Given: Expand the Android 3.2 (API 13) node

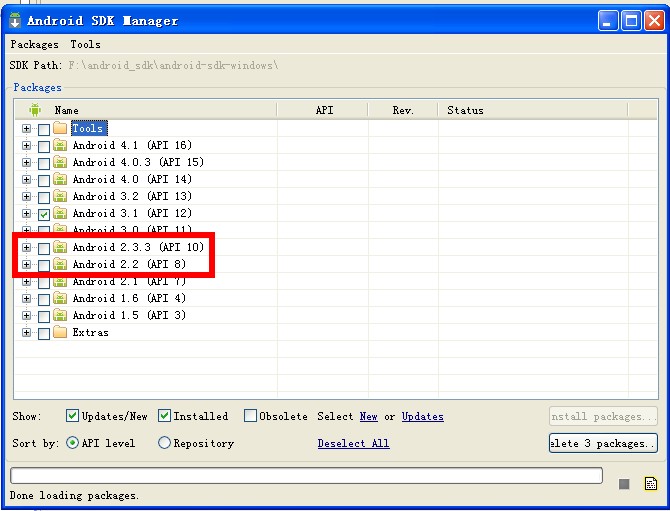Looking at the screenshot, I should 26,197.
